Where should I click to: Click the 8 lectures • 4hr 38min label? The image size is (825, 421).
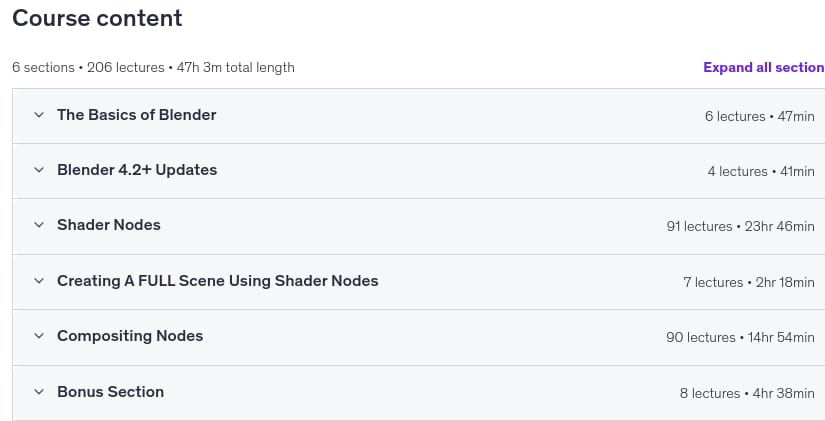(747, 394)
